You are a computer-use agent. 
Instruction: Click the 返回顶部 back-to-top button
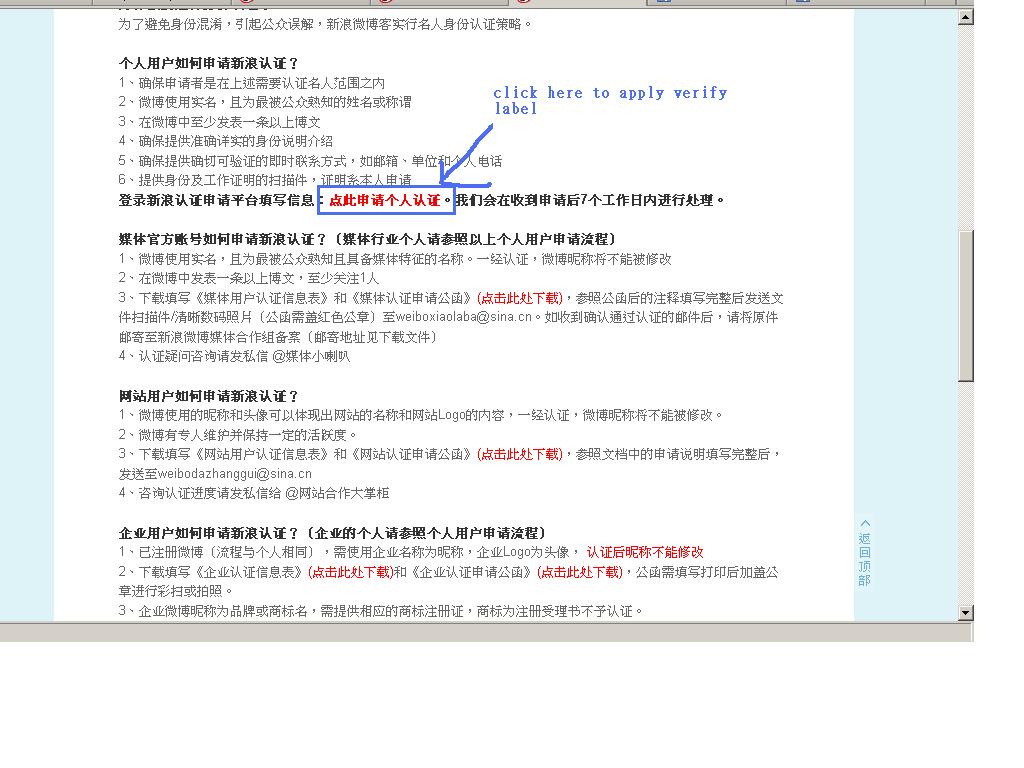click(x=865, y=552)
